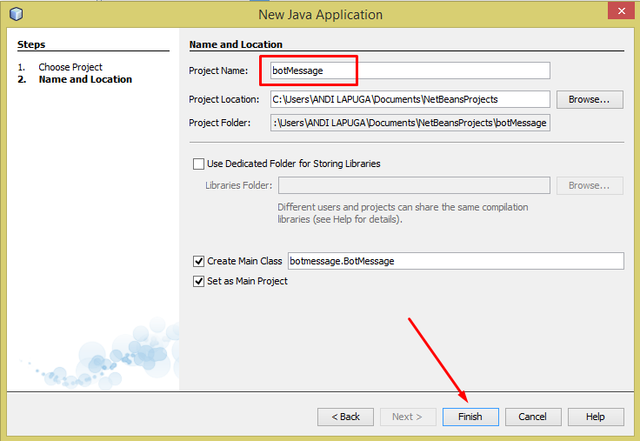The image size is (640, 441).
Task: Select the Name and Location step
Action: click(x=85, y=79)
